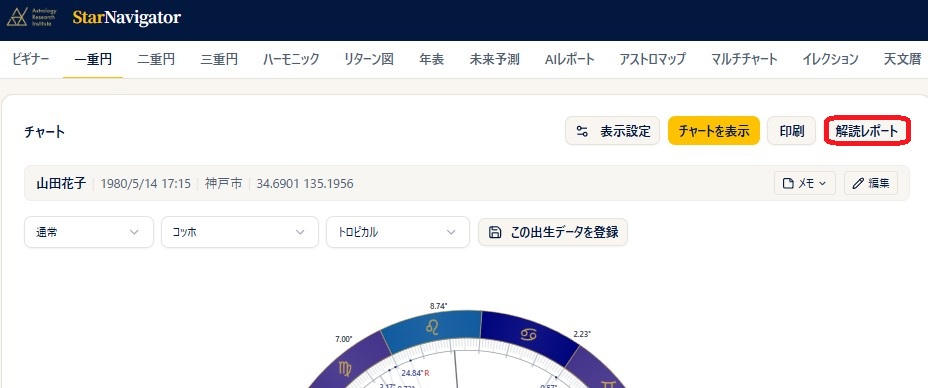Click the pencil icon in 編集
The width and height of the screenshot is (928, 388).
[858, 183]
